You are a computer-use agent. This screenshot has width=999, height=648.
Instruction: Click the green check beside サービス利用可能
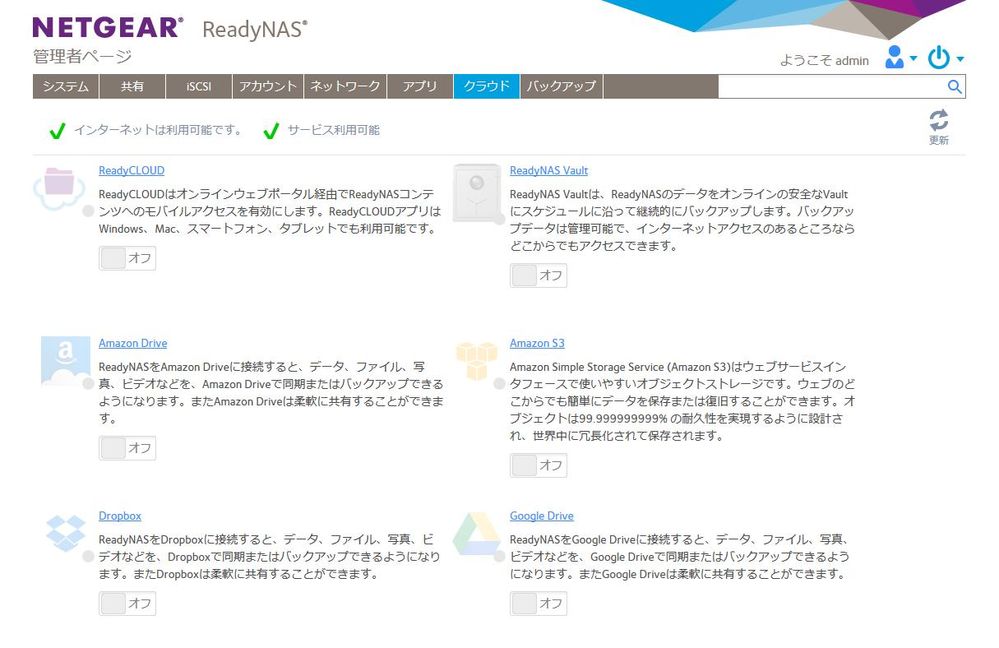271,131
